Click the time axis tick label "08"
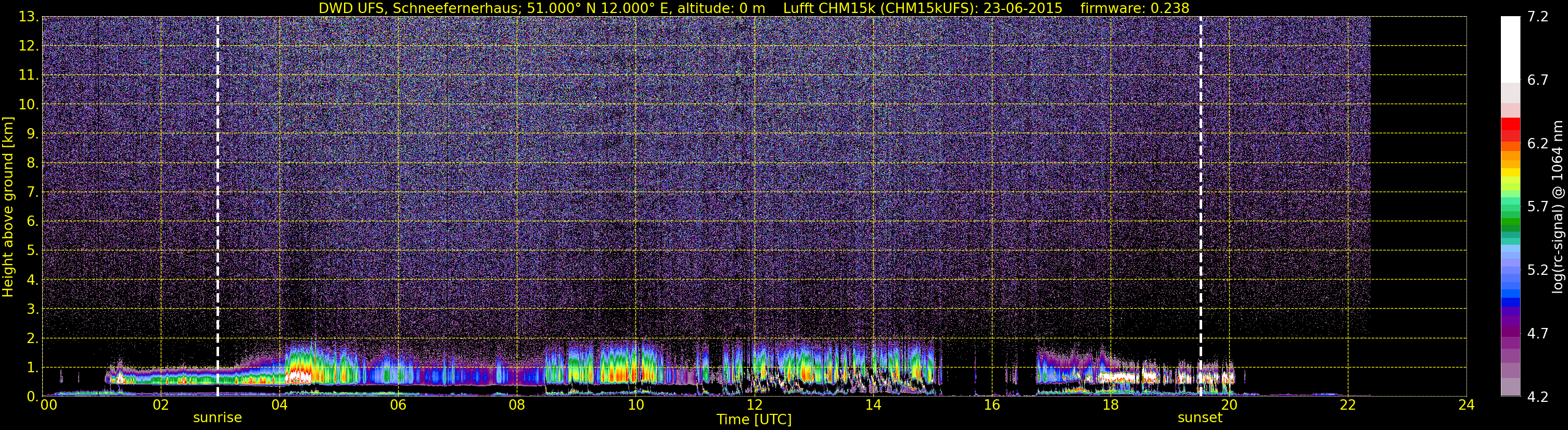1568x430 pixels. [x=517, y=405]
